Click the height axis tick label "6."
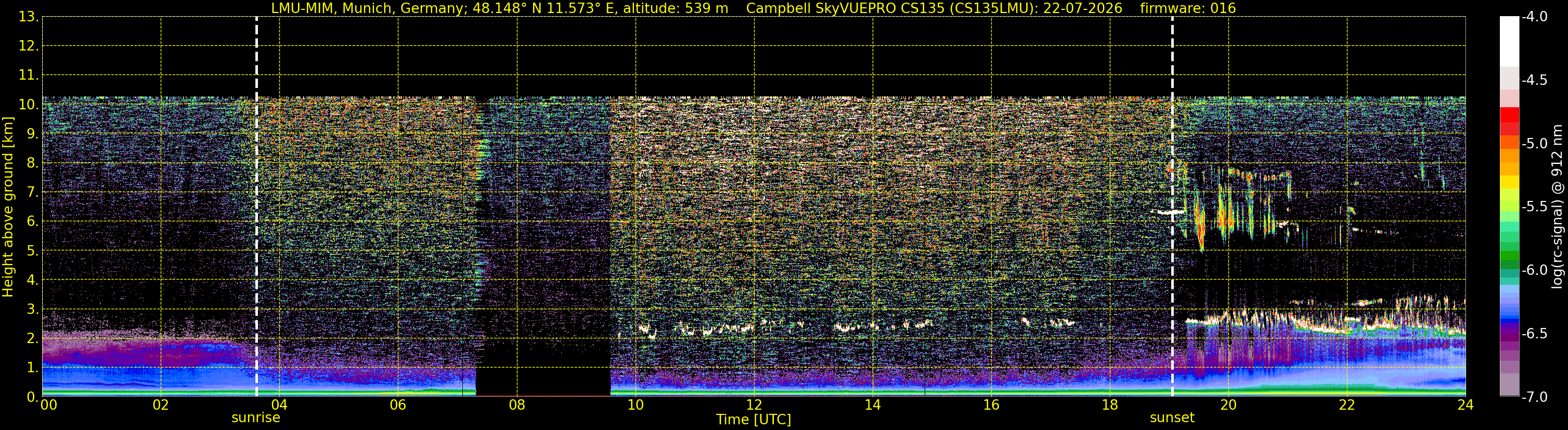This screenshot has width=1568, height=430. 32,221
